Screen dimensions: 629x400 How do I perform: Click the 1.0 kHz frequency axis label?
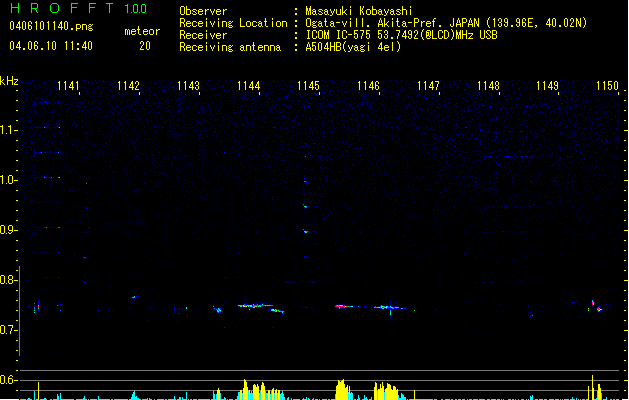pos(9,180)
